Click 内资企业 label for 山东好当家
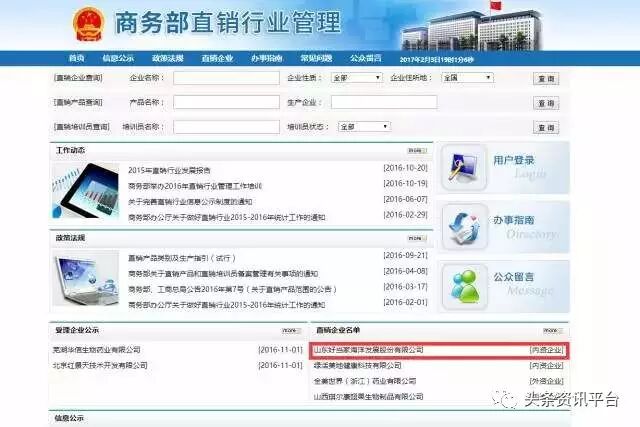640x427 pixels. point(547,350)
